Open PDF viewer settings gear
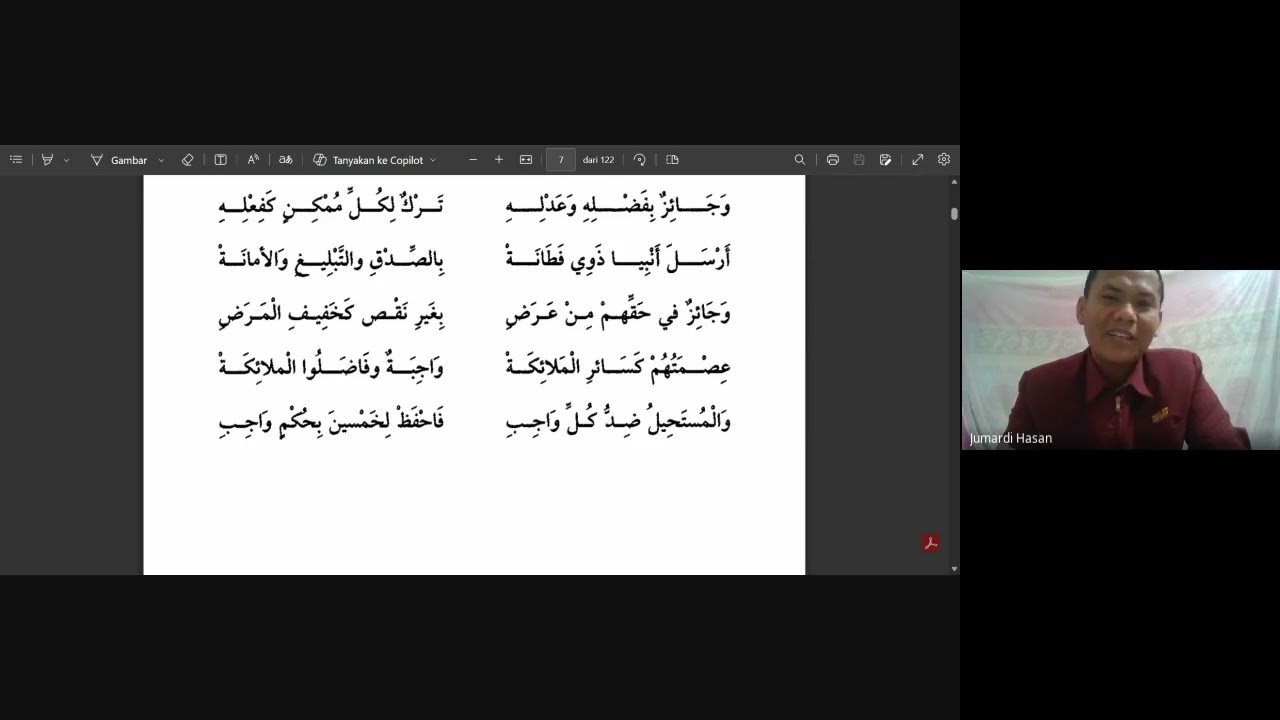This screenshot has height=720, width=1280. (944, 160)
